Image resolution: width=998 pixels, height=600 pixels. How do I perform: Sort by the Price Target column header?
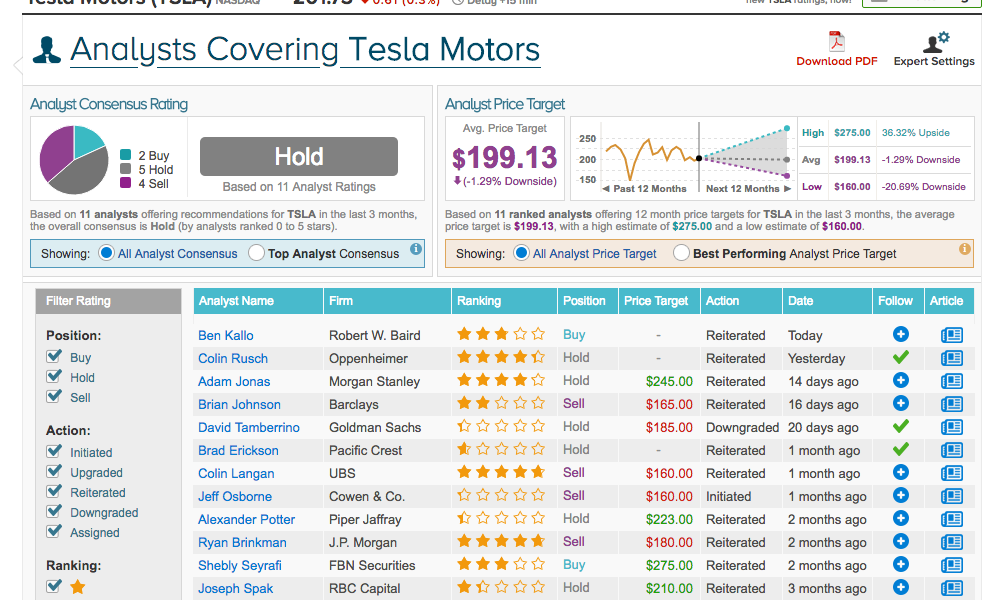tap(659, 301)
